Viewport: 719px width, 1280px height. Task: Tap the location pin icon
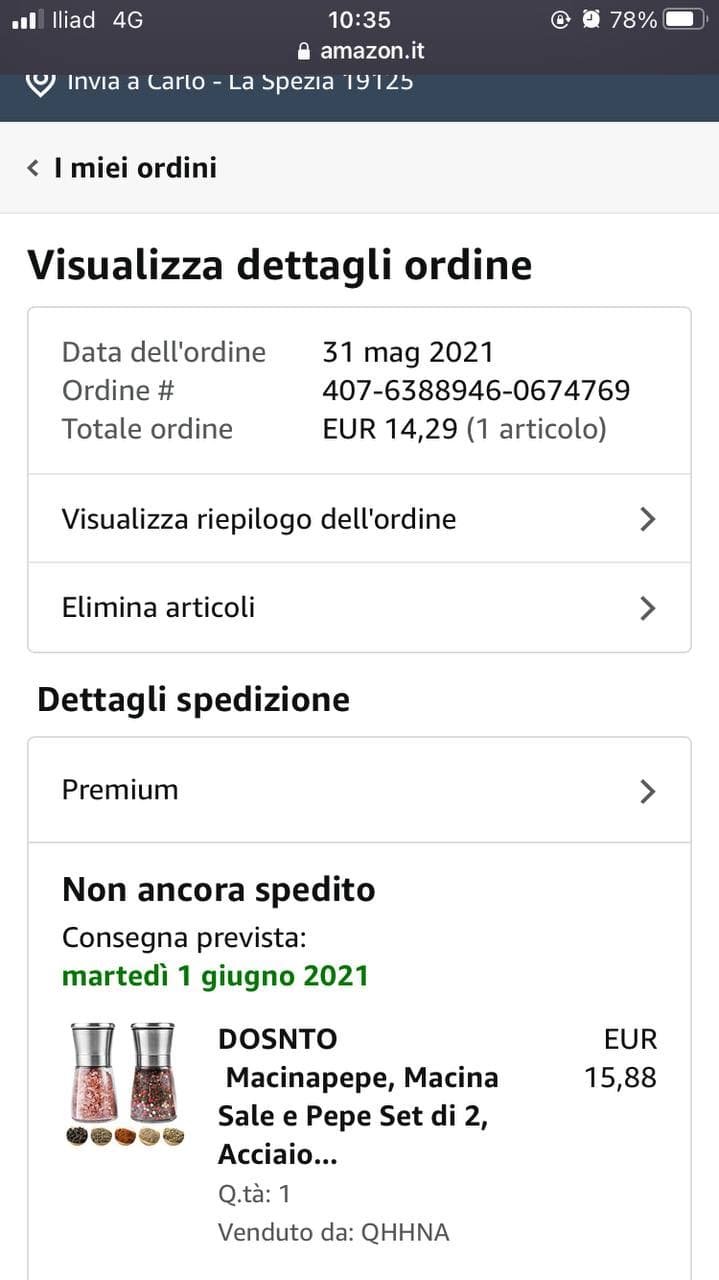(x=39, y=83)
